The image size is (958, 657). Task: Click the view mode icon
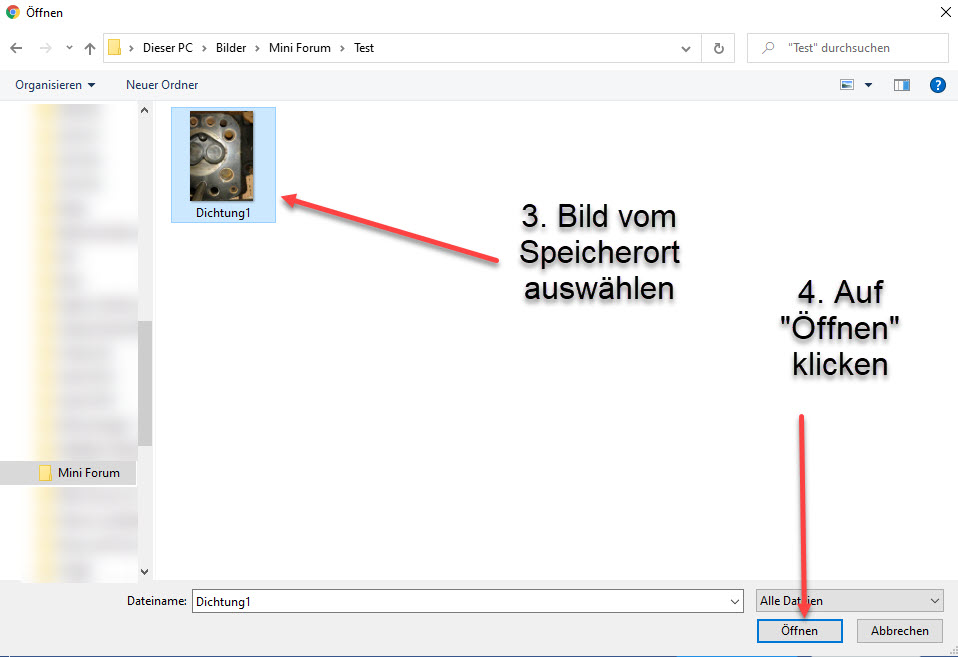point(847,85)
